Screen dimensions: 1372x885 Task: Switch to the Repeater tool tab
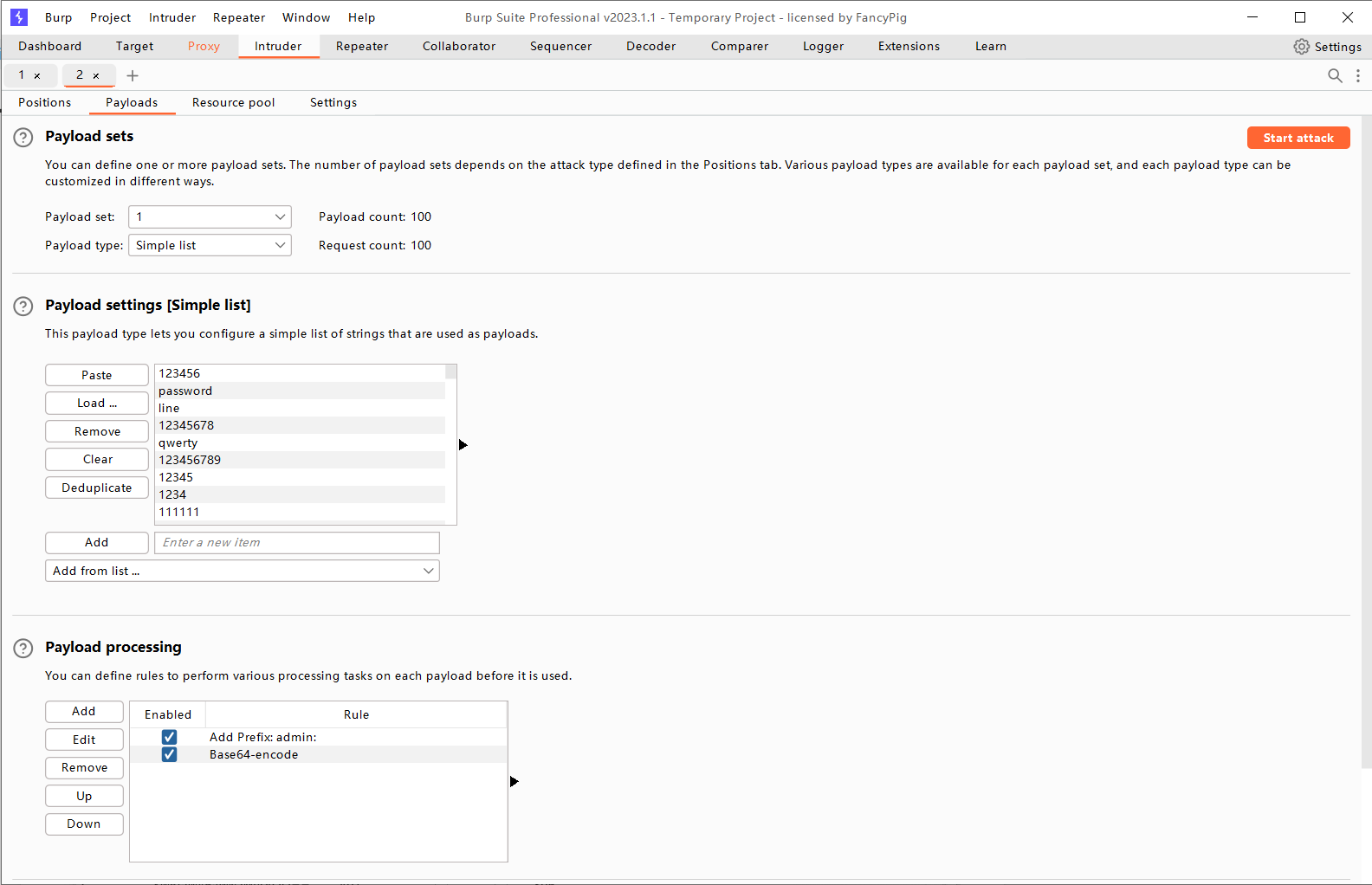pos(362,47)
